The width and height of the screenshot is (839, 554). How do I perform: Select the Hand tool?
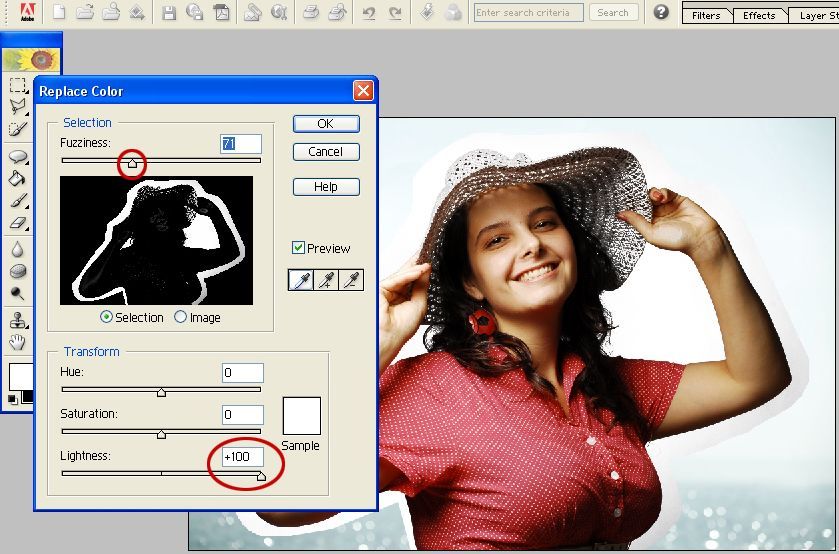pyautogui.click(x=18, y=342)
